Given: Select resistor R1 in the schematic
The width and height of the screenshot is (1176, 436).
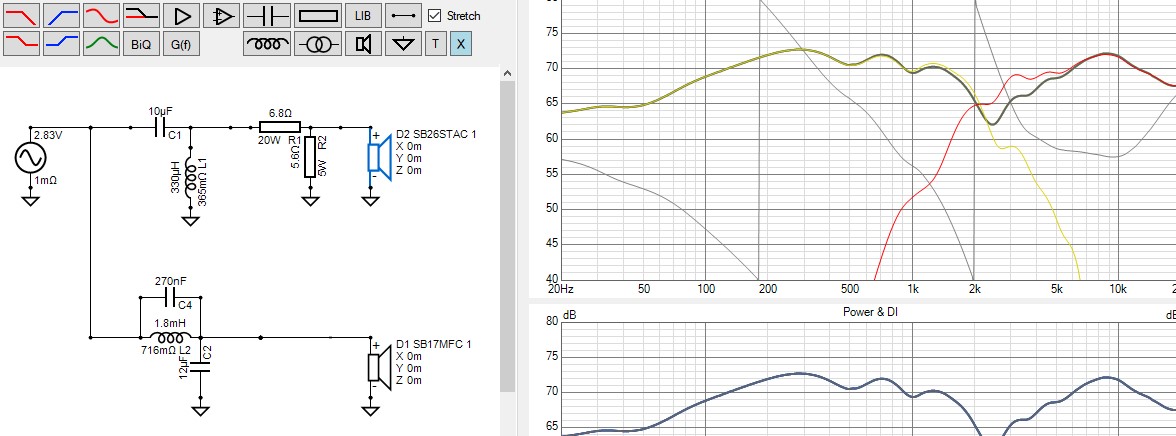Looking at the screenshot, I should pos(280,128).
